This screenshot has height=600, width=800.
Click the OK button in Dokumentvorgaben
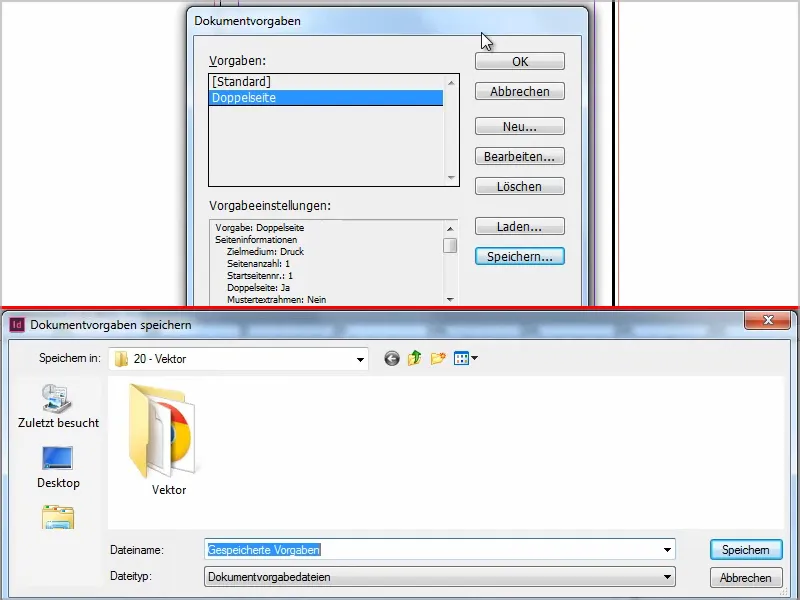coord(519,61)
